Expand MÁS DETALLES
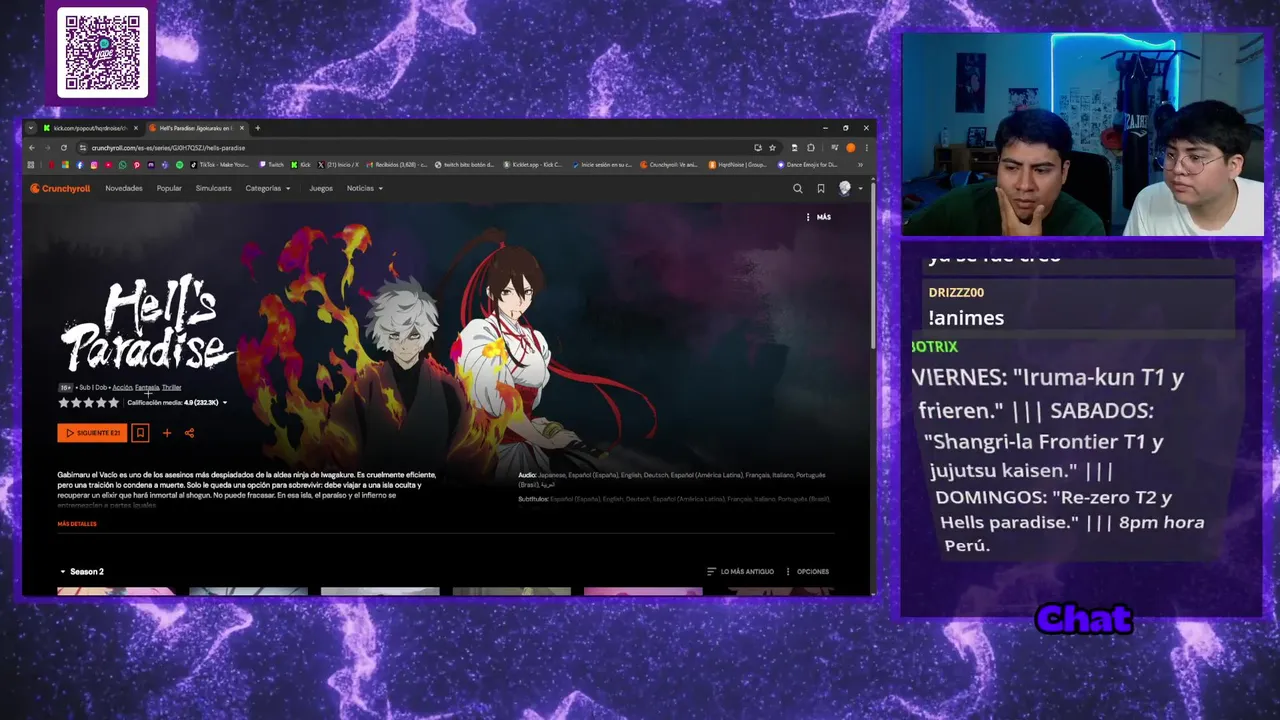The image size is (1280, 720). point(77,524)
